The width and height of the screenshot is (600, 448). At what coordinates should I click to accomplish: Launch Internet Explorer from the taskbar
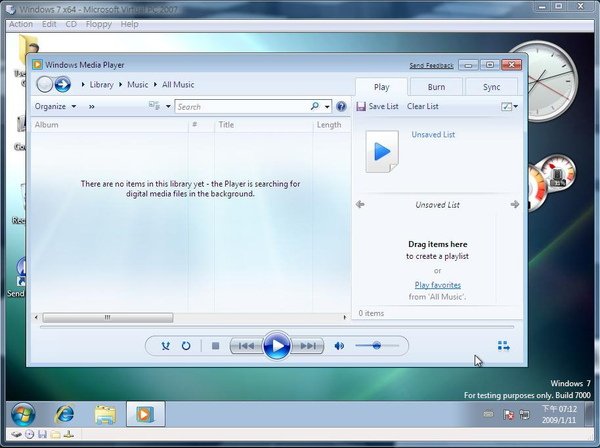(x=65, y=414)
